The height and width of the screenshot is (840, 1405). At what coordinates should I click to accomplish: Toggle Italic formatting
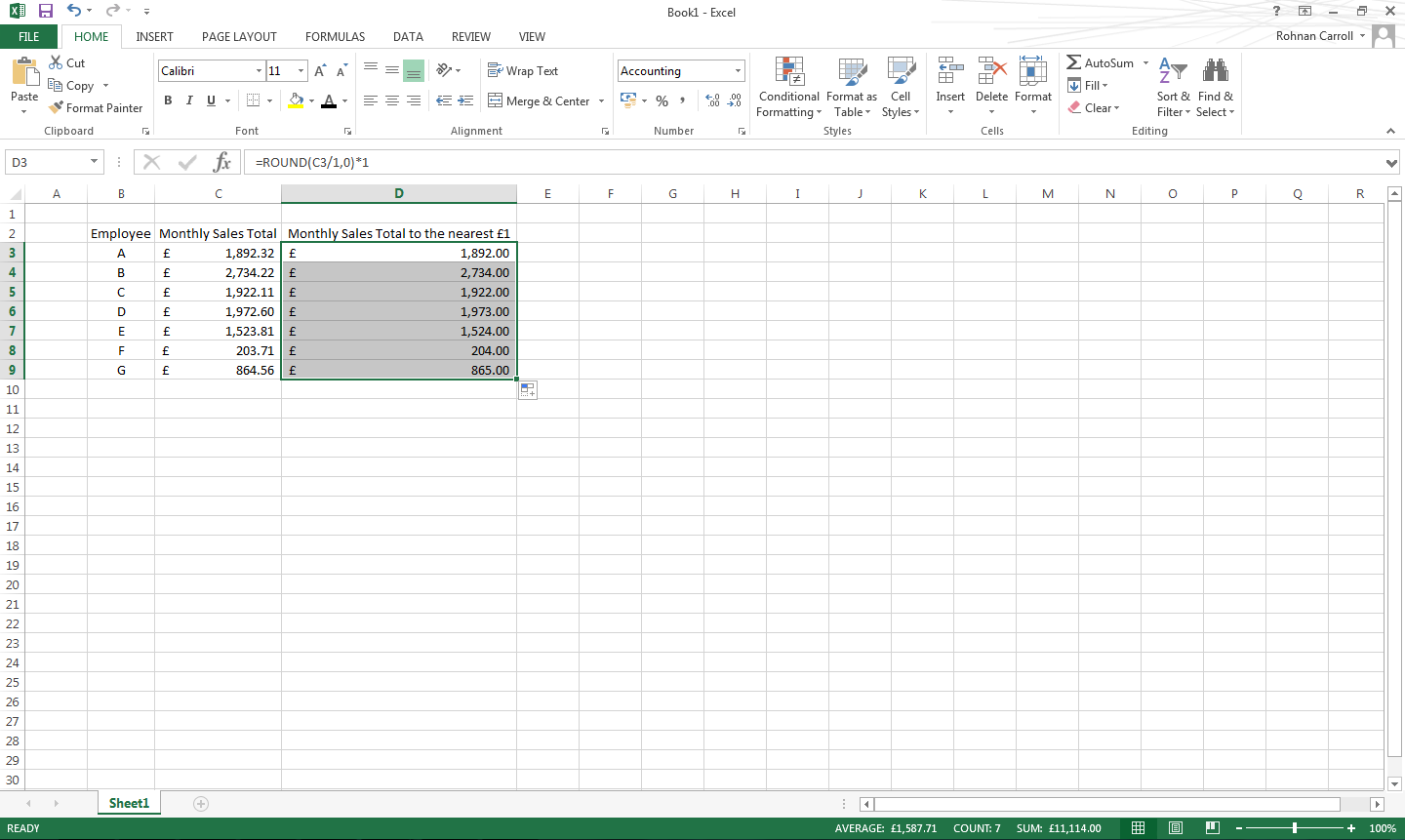189,100
